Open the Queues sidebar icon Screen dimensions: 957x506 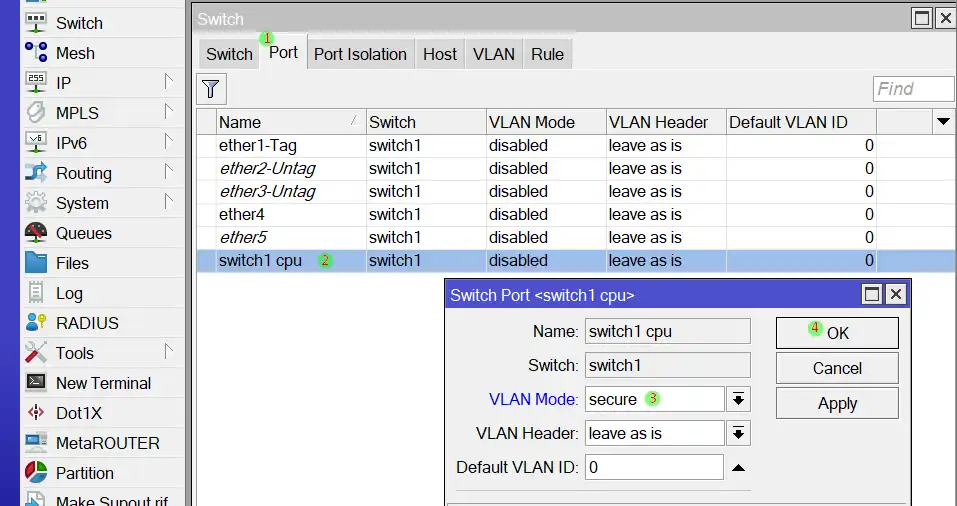click(x=36, y=233)
